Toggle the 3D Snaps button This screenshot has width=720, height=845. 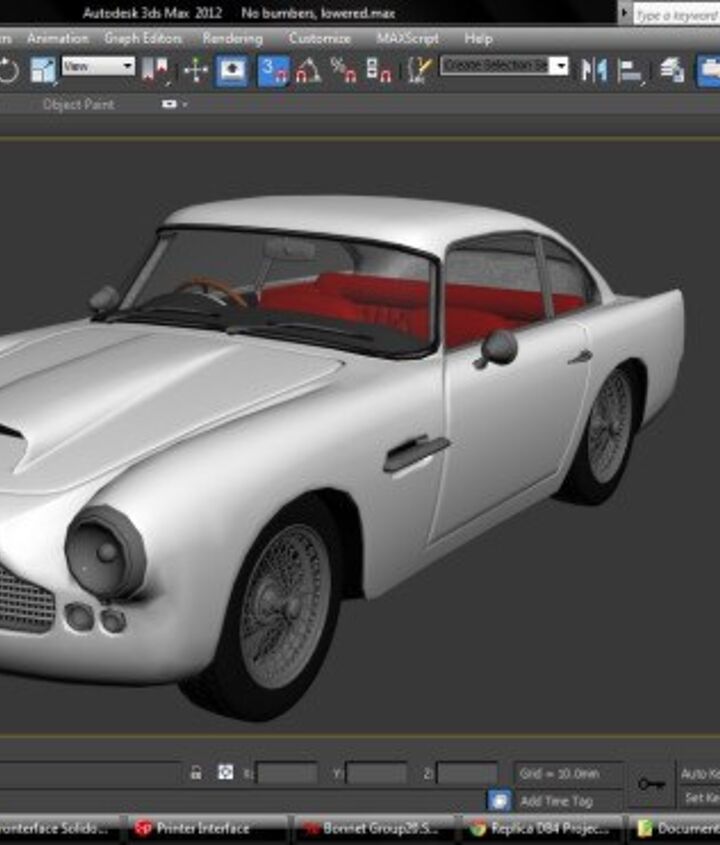273,70
